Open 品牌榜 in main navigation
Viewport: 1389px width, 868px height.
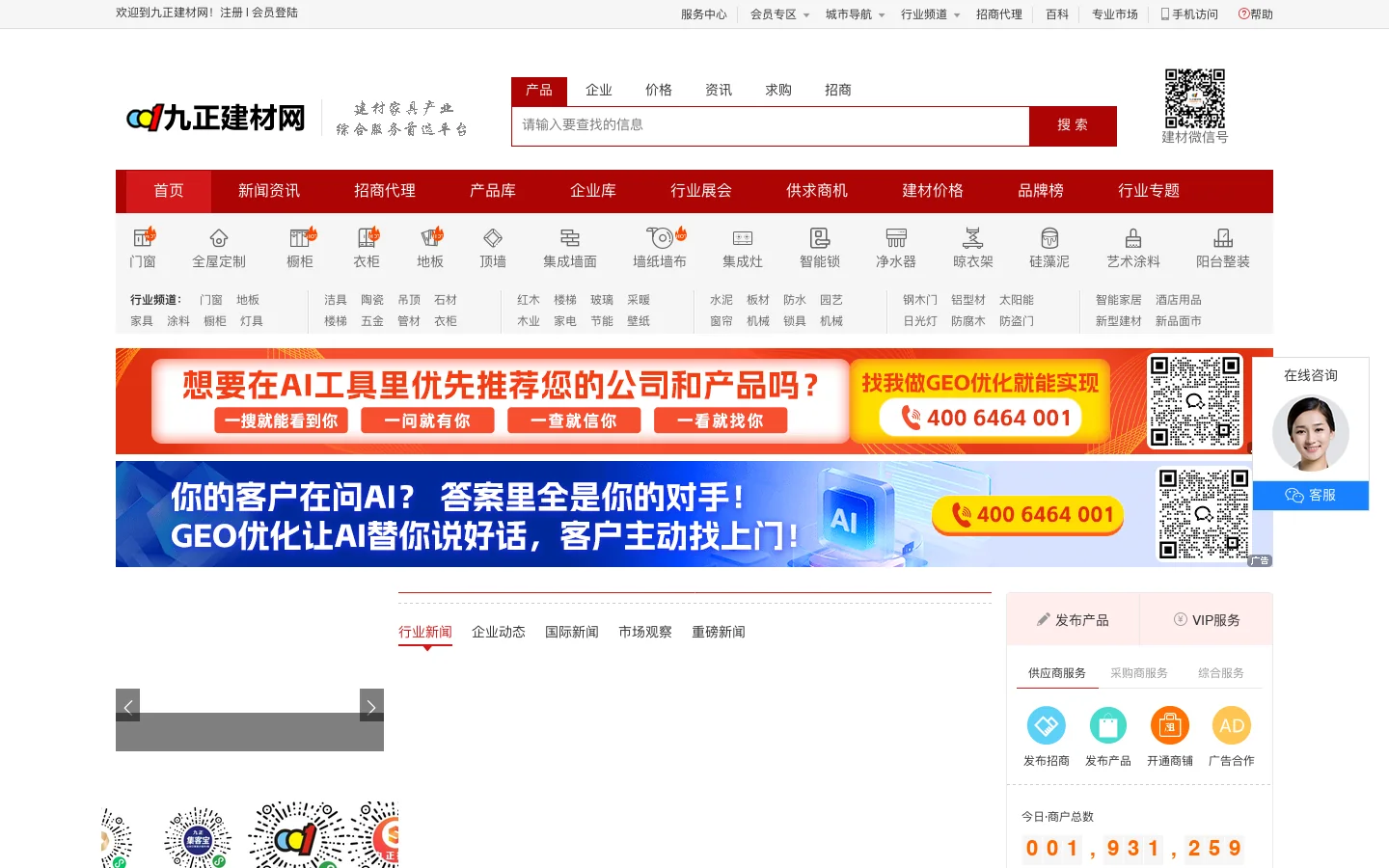point(1041,191)
